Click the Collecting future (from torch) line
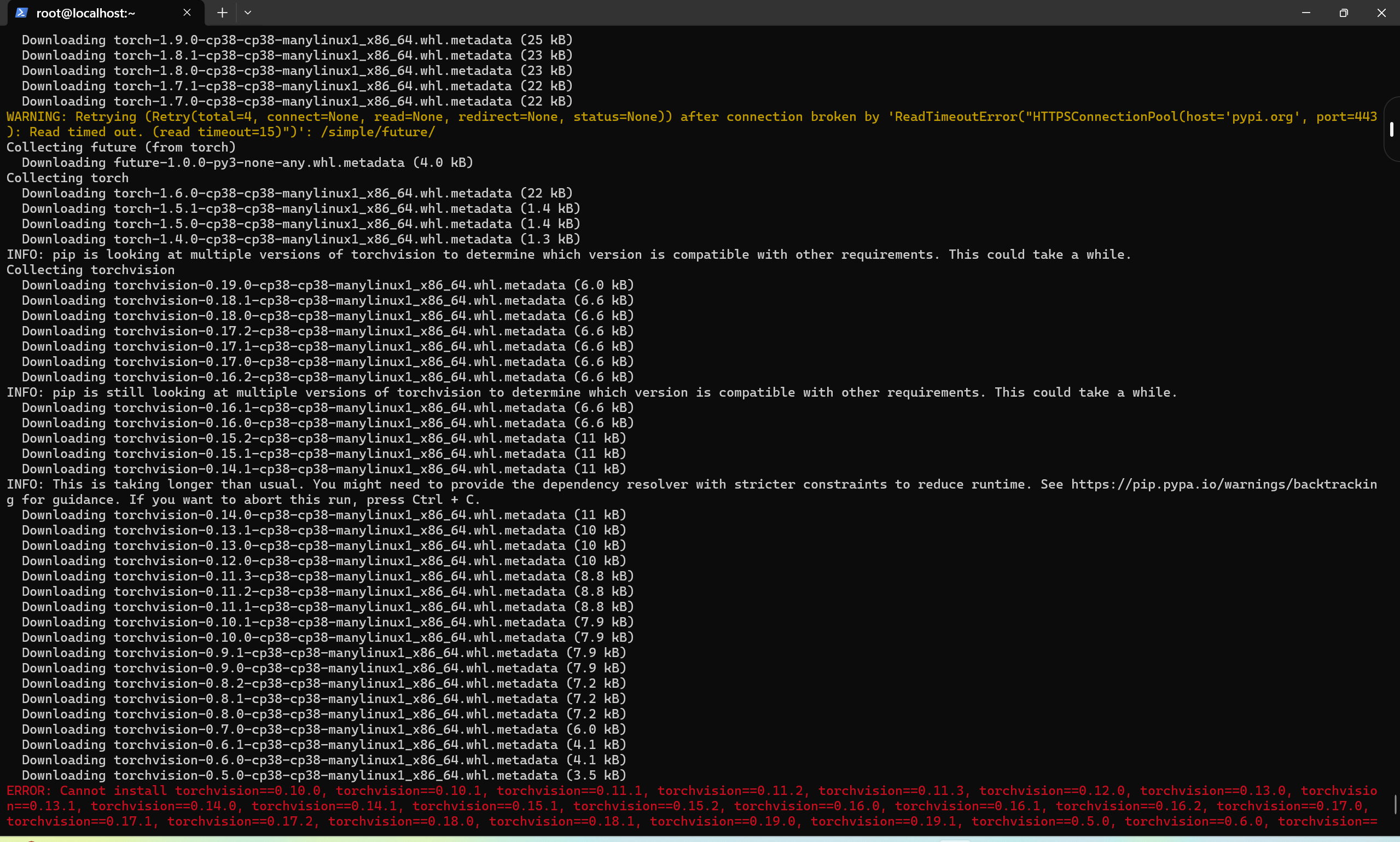This screenshot has height=842, width=1400. click(121, 147)
